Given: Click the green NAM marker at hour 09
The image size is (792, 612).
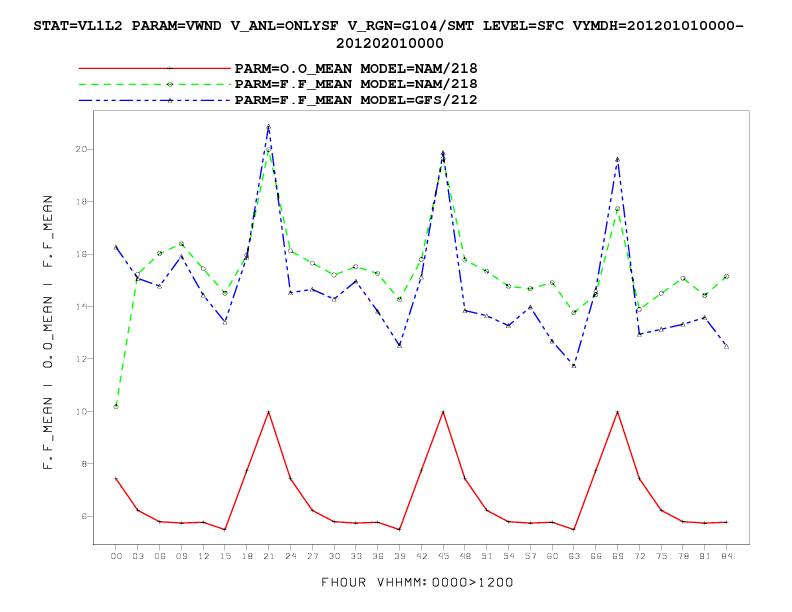Looking at the screenshot, I should pos(181,244).
